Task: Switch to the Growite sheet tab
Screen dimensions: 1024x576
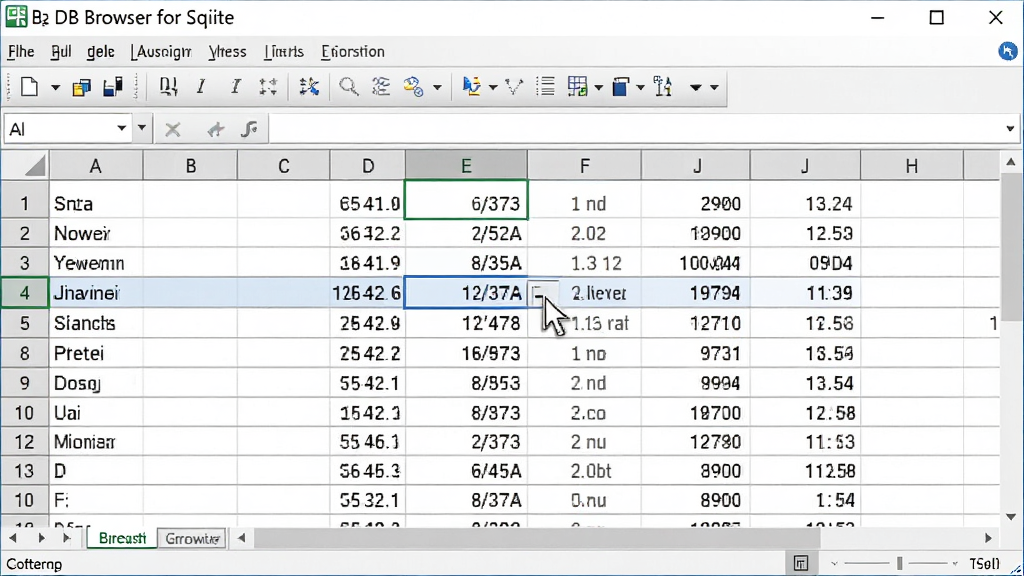Action: pyautogui.click(x=192, y=539)
